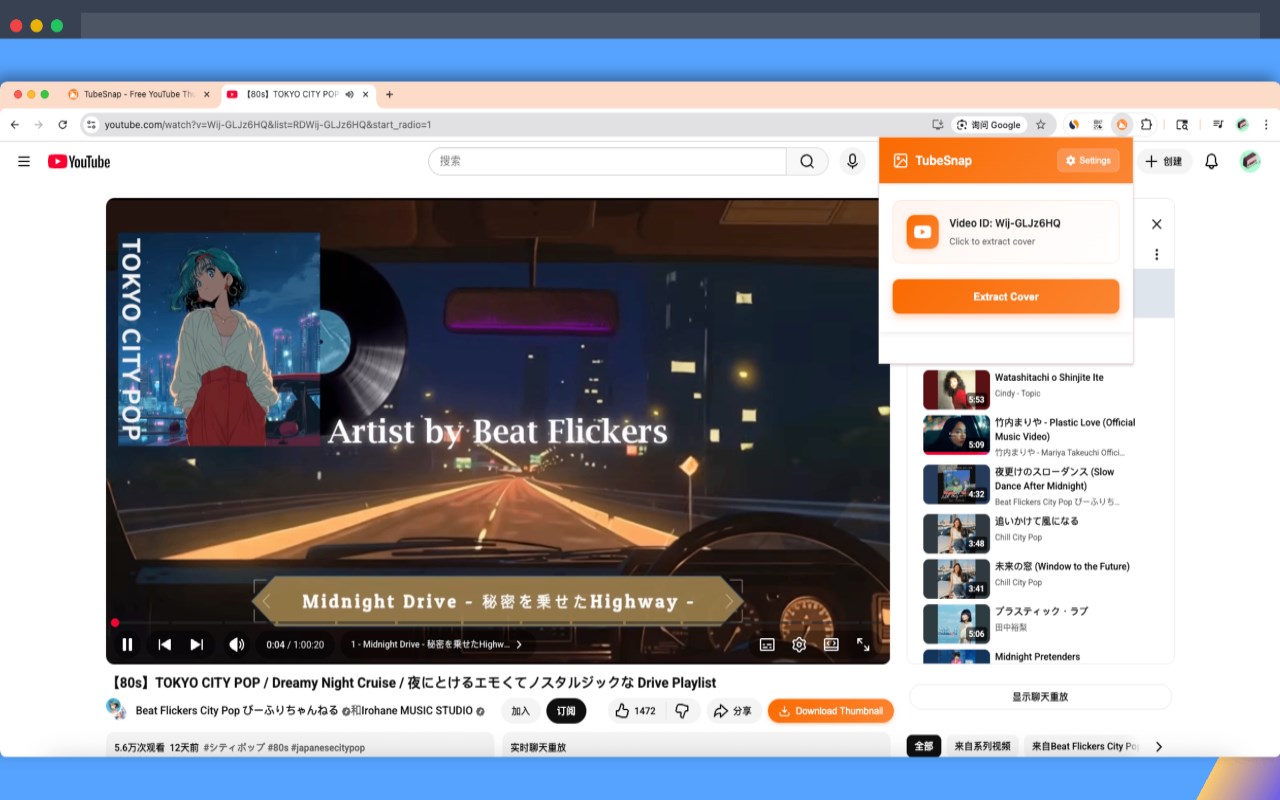
Task: Open the playlist three-dot options menu
Action: pos(1157,254)
